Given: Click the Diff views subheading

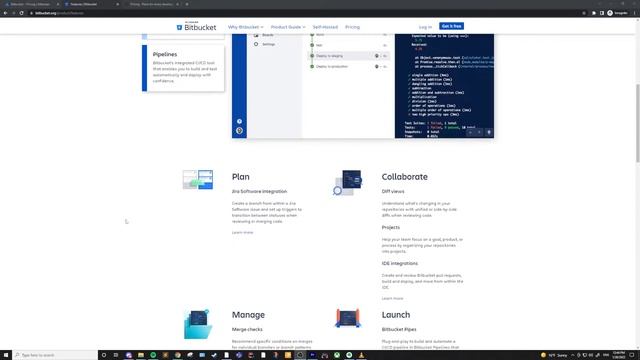Looking at the screenshot, I should (x=393, y=191).
